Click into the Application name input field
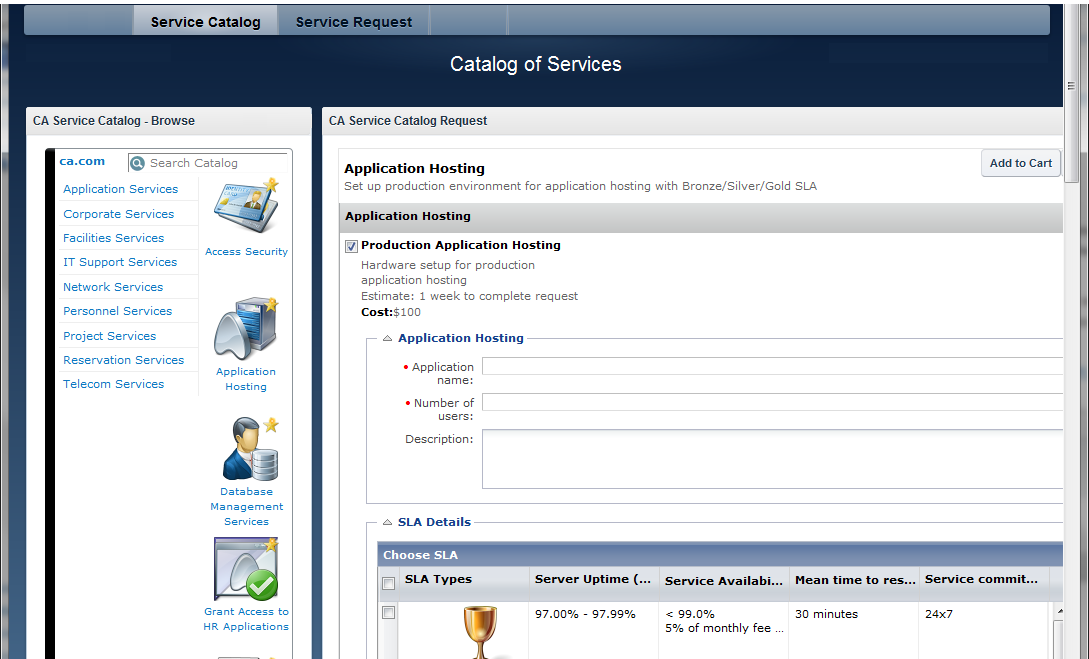Image resolution: width=1089 pixels, height=659 pixels. 770,366
